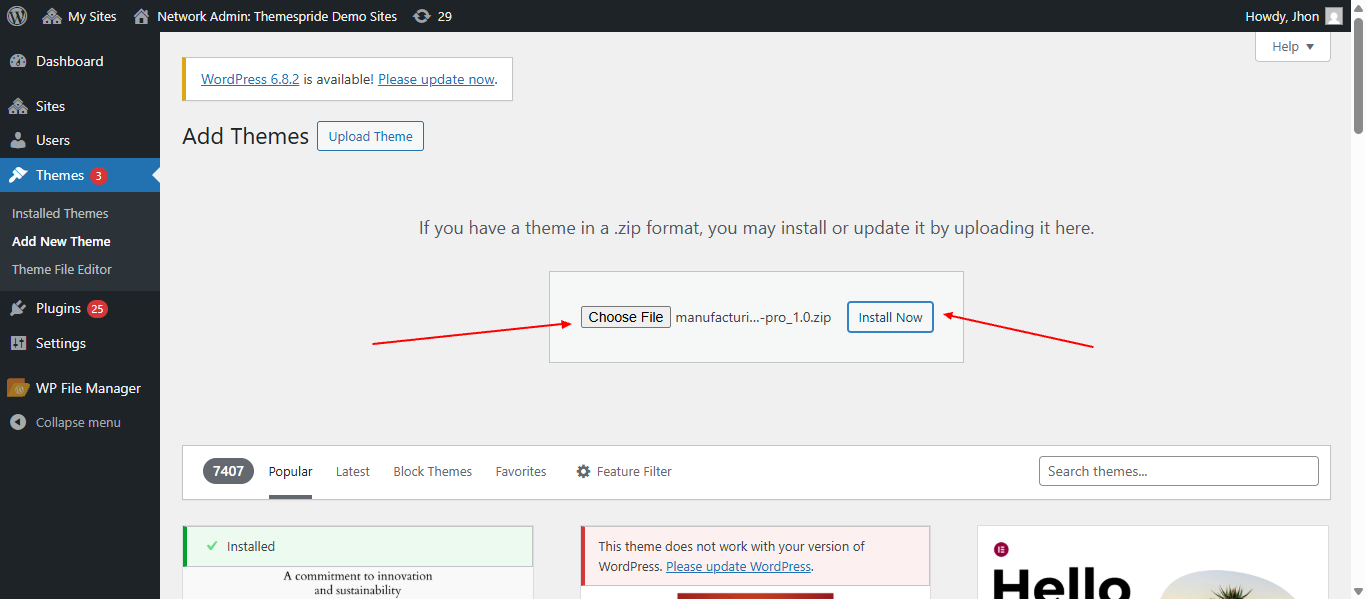Switch to the Block Themes tab
Screen dimensions: 1366x599
pyautogui.click(x=432, y=471)
